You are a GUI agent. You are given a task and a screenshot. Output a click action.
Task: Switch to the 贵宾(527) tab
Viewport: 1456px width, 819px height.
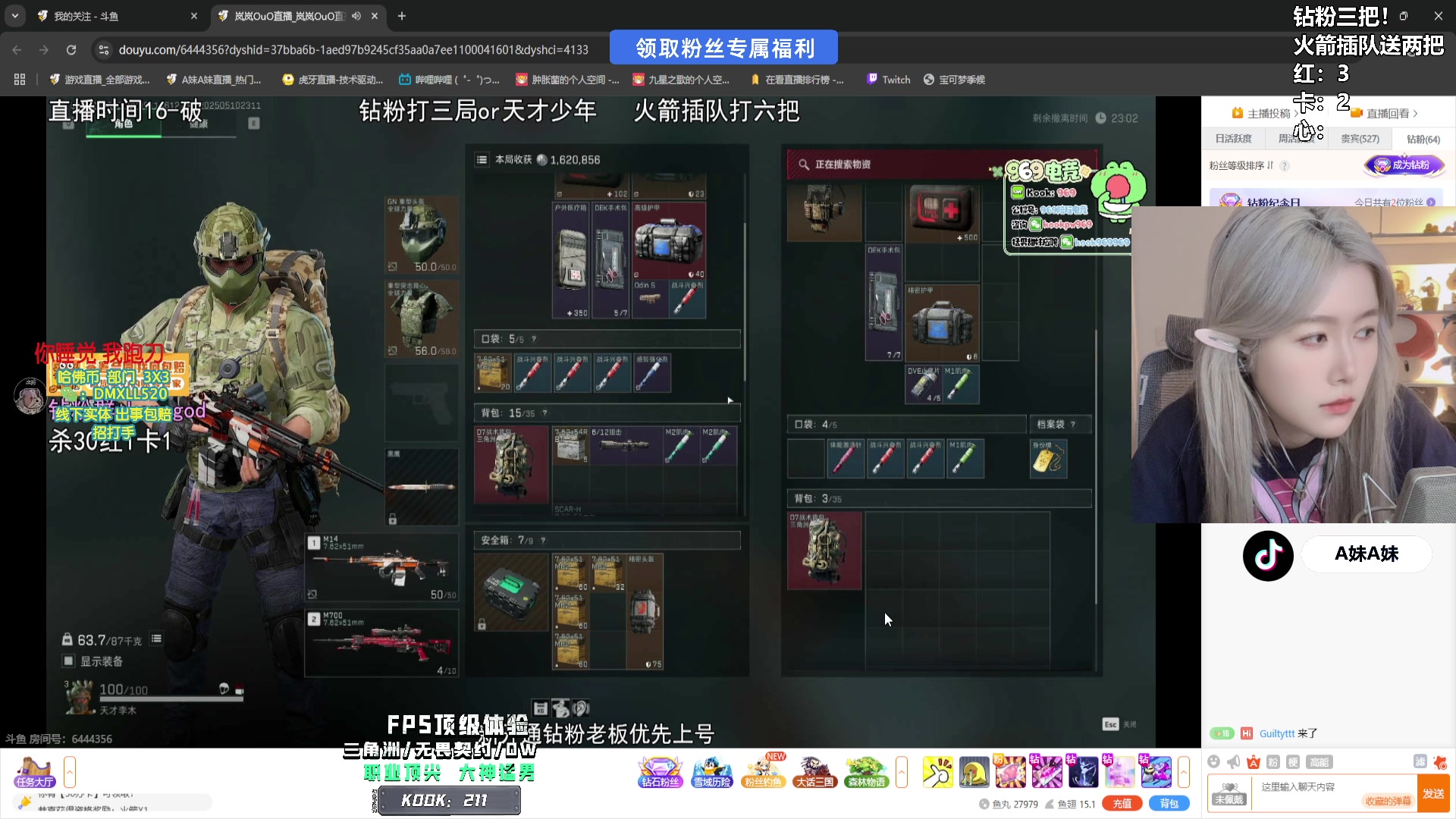click(1360, 139)
